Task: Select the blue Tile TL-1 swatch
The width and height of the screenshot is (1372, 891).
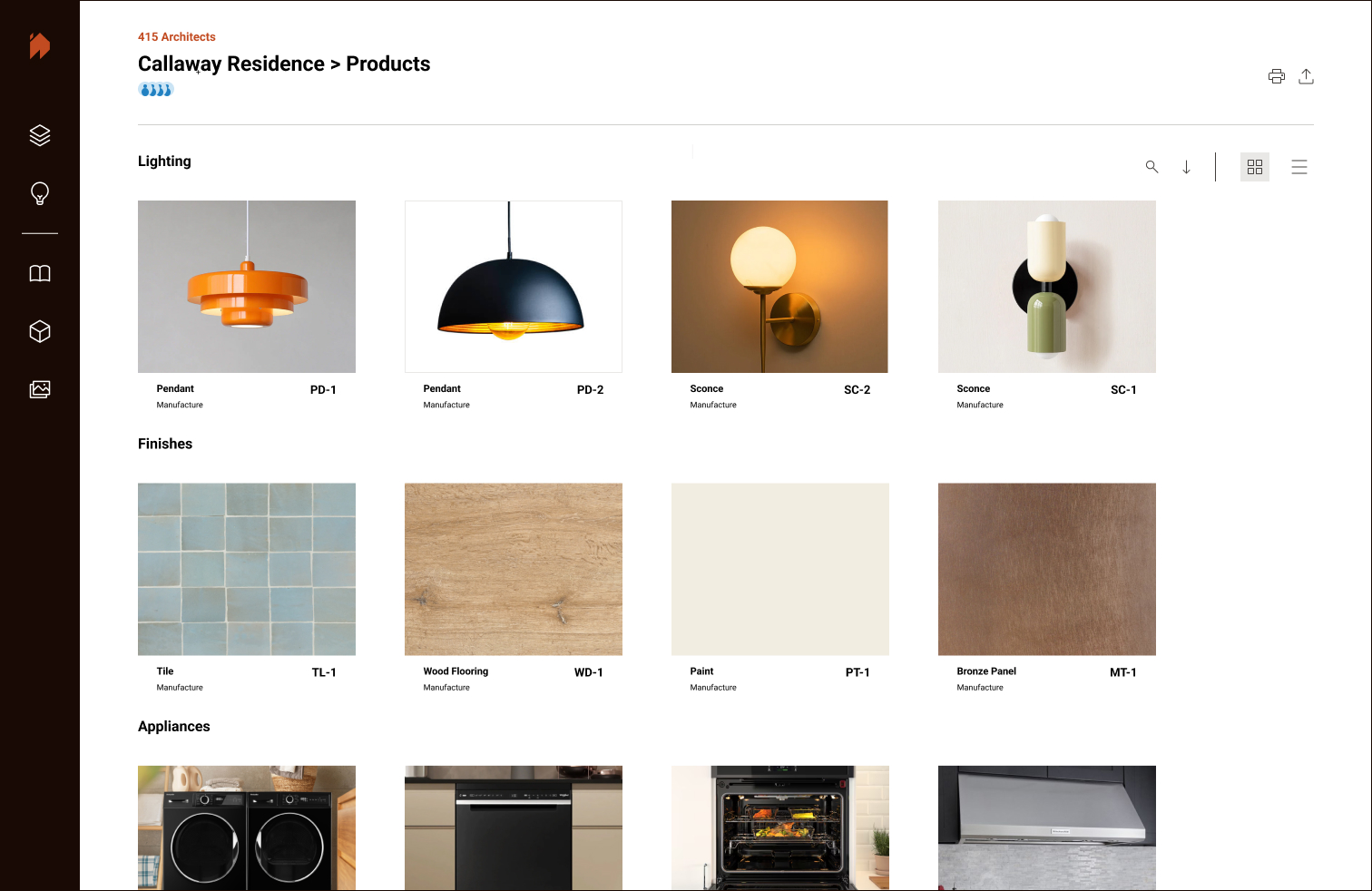Action: coord(247,569)
